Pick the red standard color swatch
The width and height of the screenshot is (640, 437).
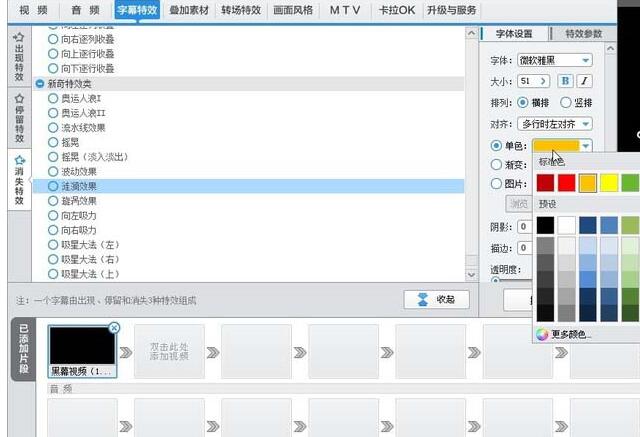[x=567, y=182]
